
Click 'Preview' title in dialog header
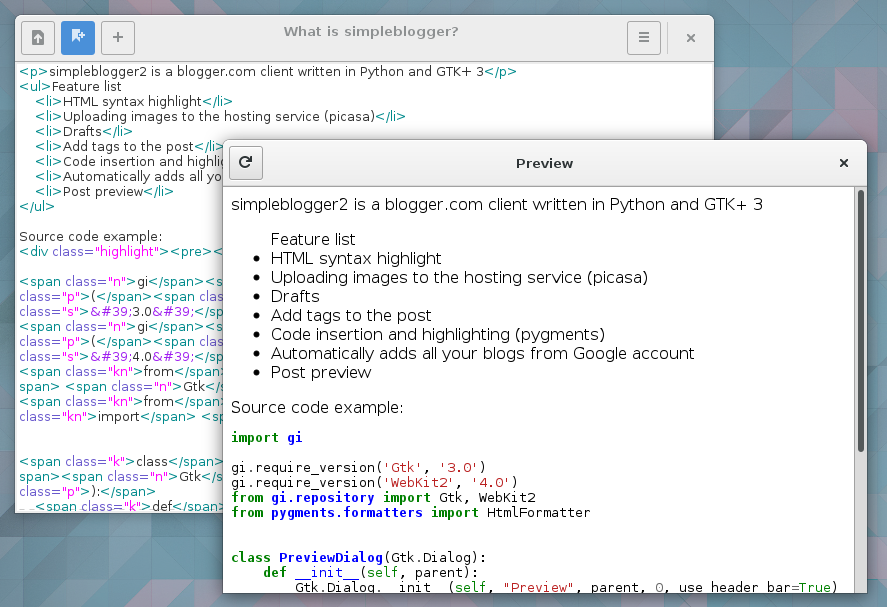point(544,163)
